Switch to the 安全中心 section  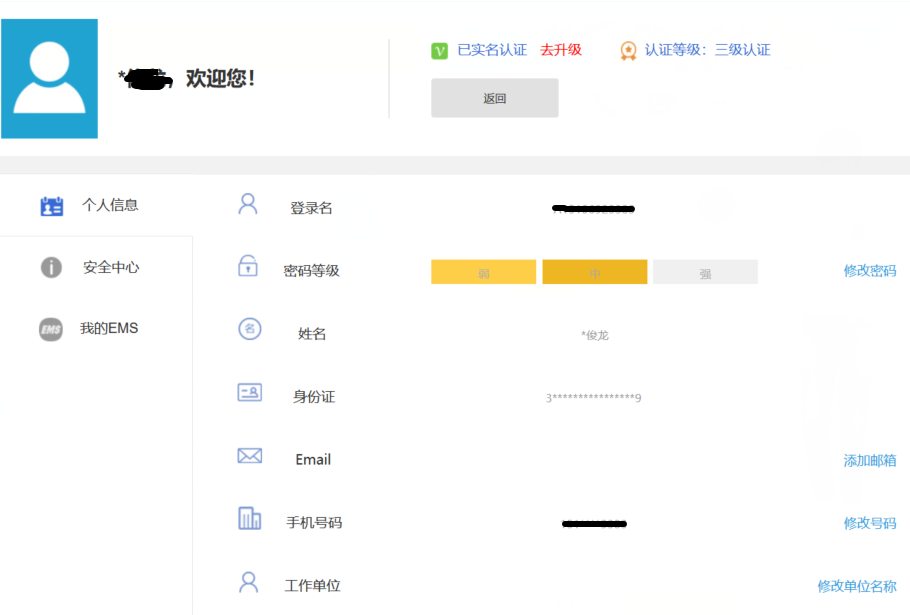pyautogui.click(x=110, y=267)
